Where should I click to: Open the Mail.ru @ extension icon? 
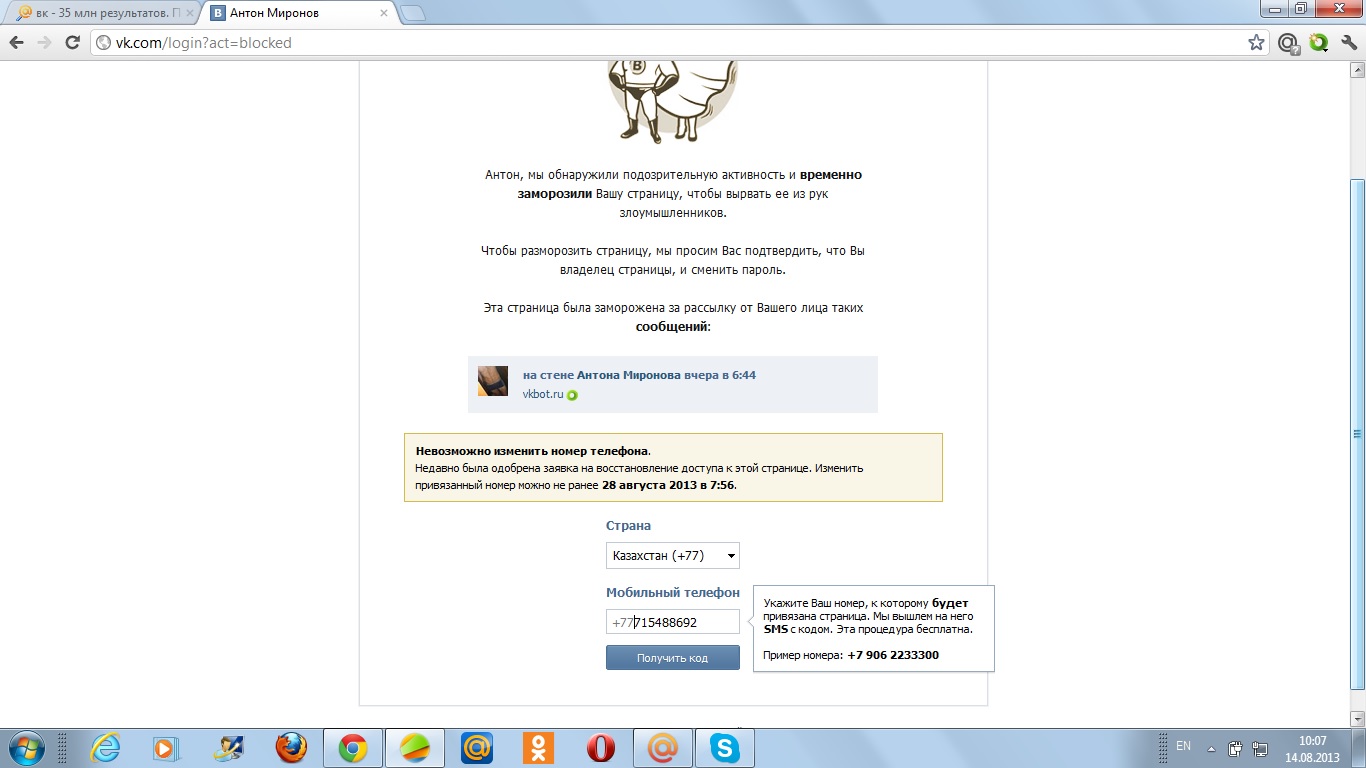click(1288, 43)
